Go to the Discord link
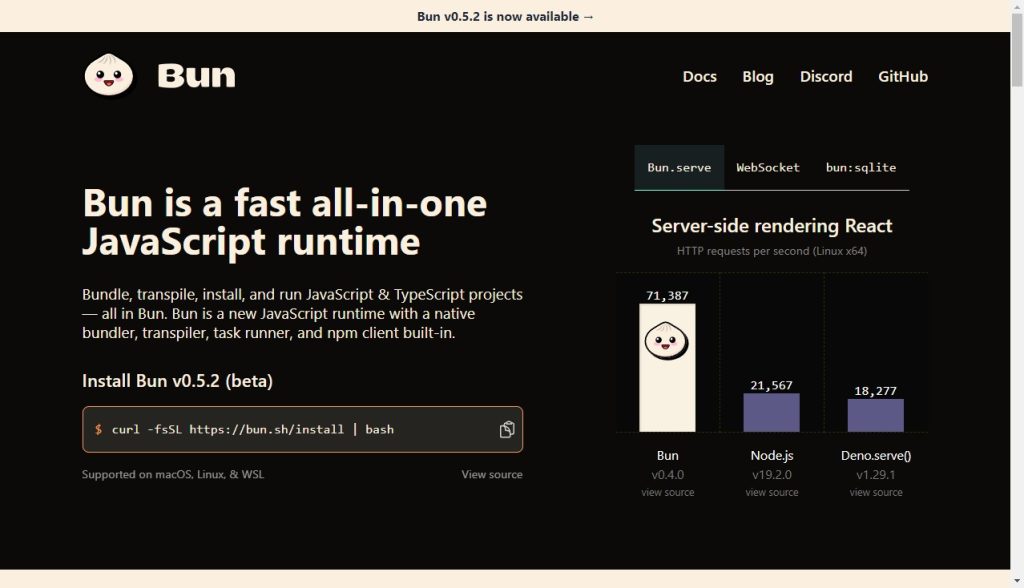The width and height of the screenshot is (1024, 588). 826,76
